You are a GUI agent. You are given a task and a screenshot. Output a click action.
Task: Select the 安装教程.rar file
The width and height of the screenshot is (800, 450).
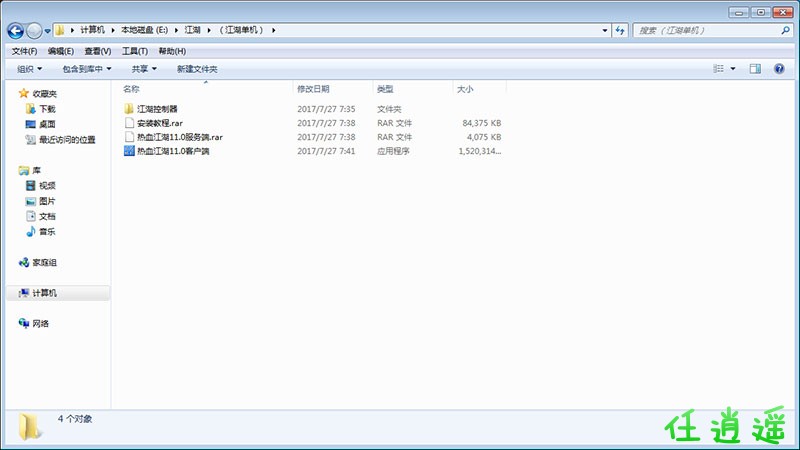point(160,123)
